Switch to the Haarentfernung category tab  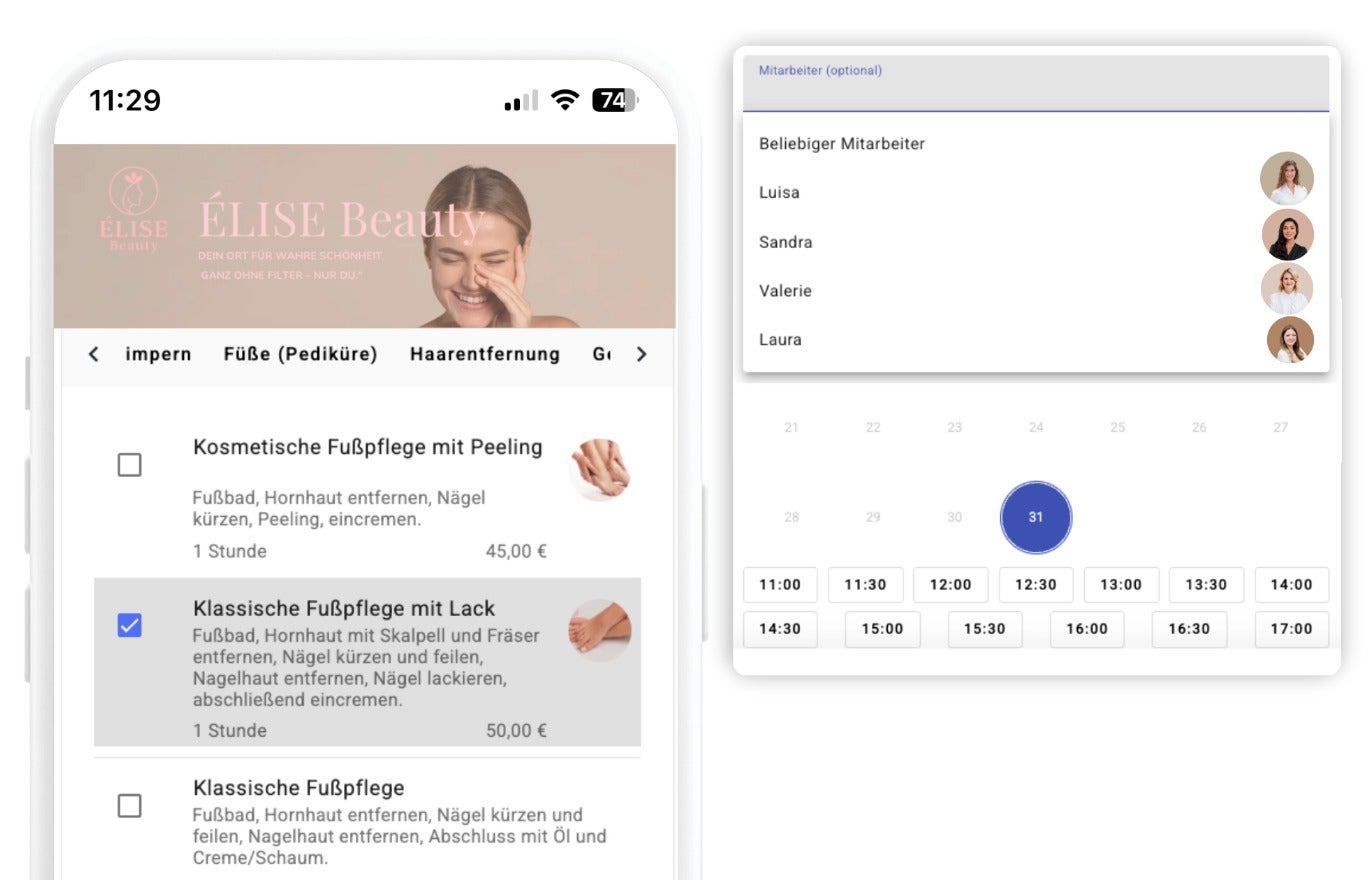point(485,354)
